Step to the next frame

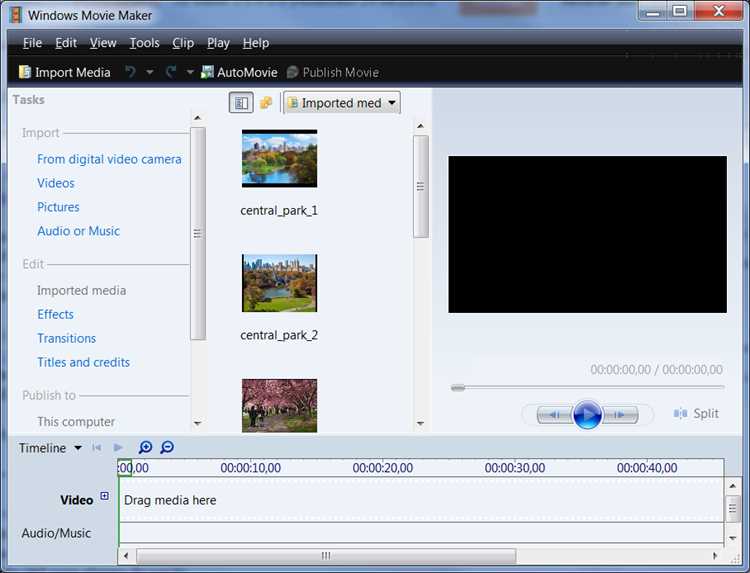[x=620, y=415]
